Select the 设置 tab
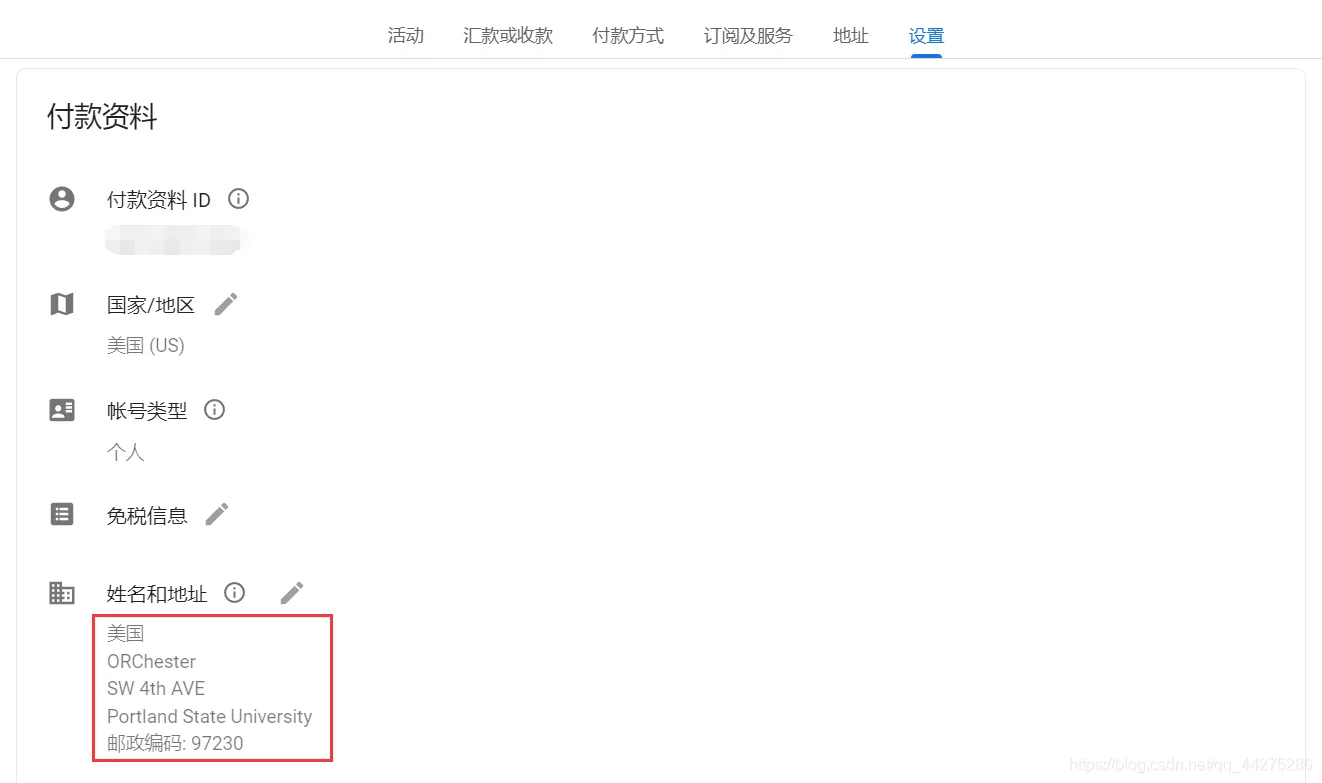 coord(926,36)
